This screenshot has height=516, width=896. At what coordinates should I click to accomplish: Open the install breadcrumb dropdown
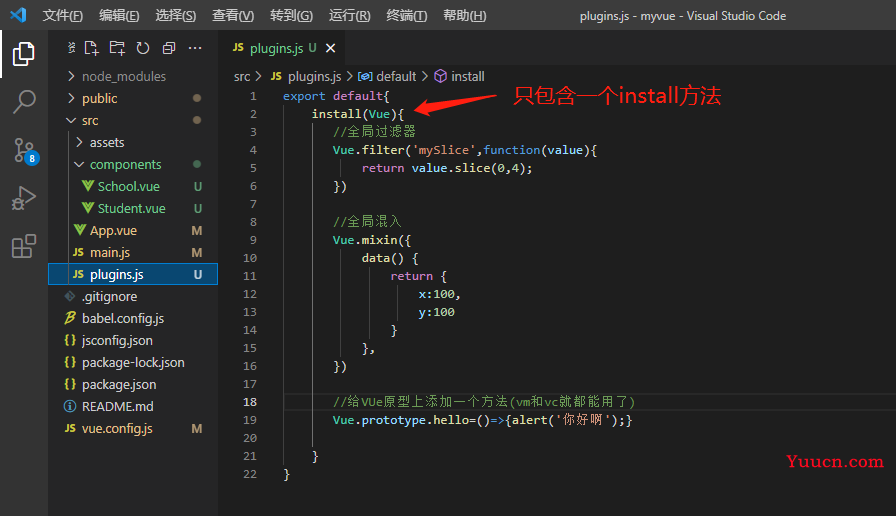pyautogui.click(x=467, y=76)
